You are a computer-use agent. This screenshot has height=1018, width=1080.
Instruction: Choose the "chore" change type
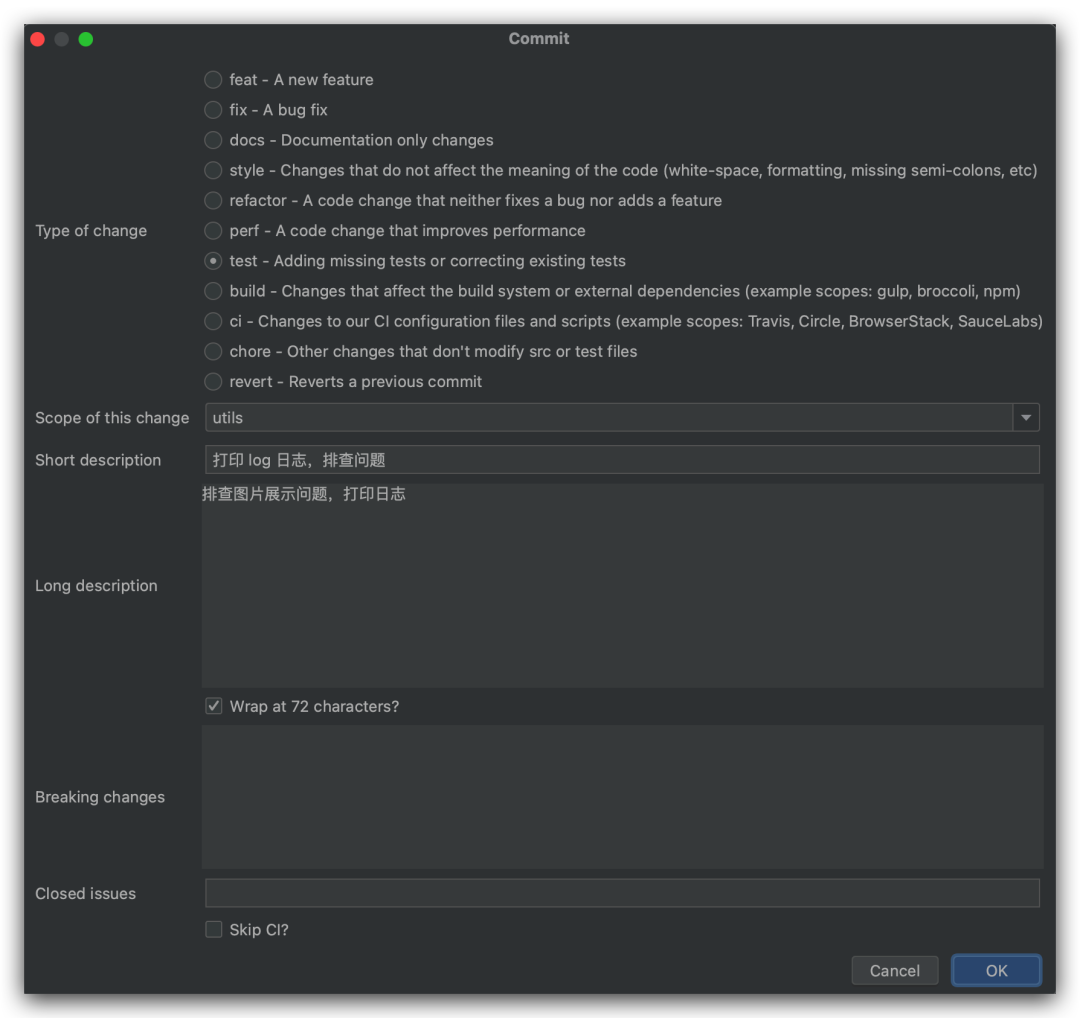click(213, 351)
